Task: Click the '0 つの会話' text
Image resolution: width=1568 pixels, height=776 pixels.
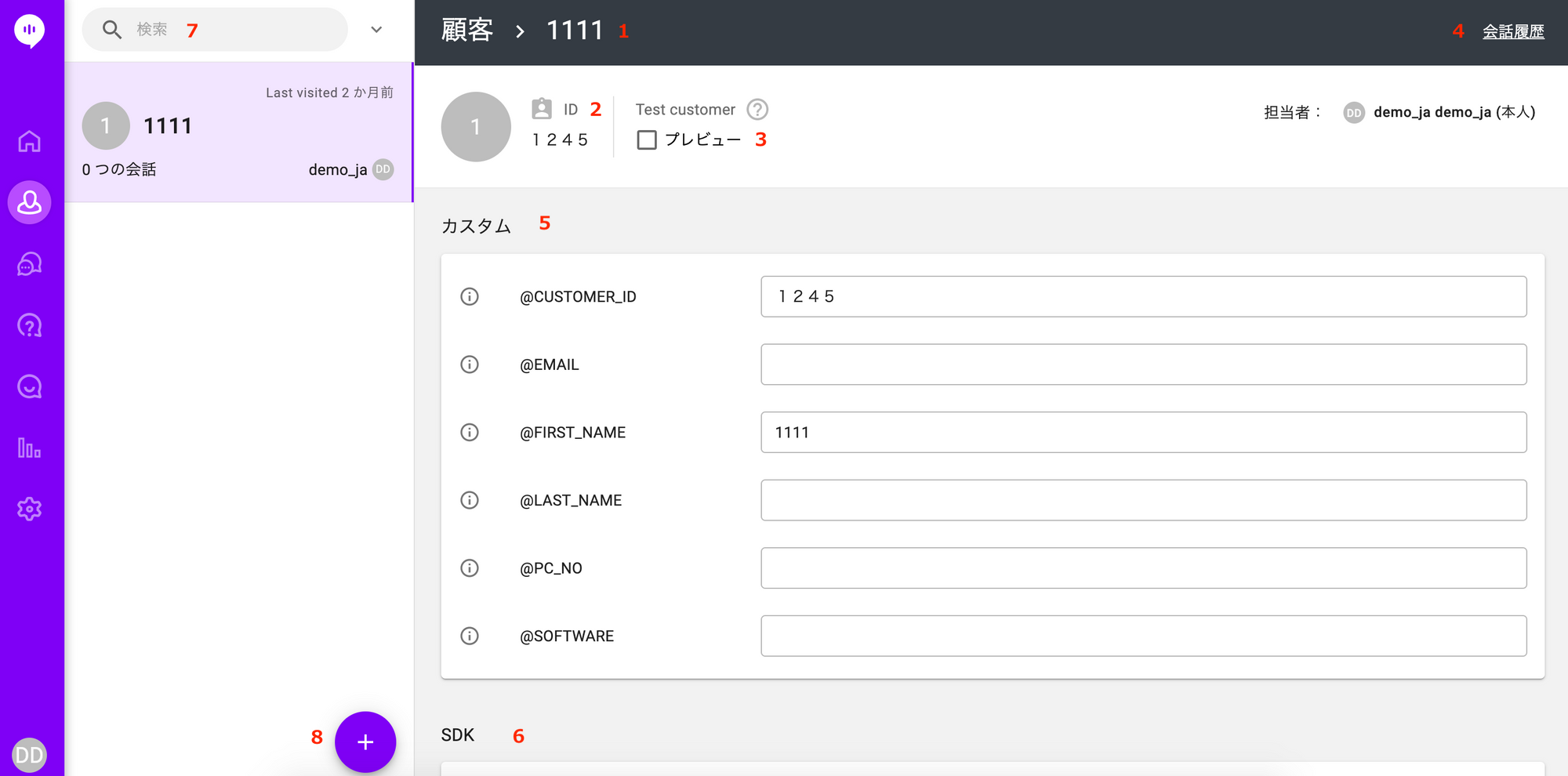Action: pyautogui.click(x=119, y=169)
